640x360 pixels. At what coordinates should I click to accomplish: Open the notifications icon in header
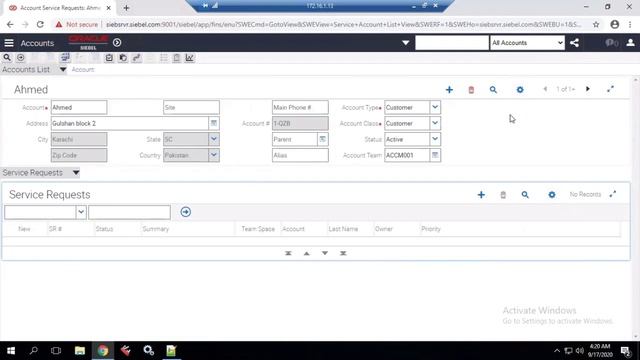[611, 43]
